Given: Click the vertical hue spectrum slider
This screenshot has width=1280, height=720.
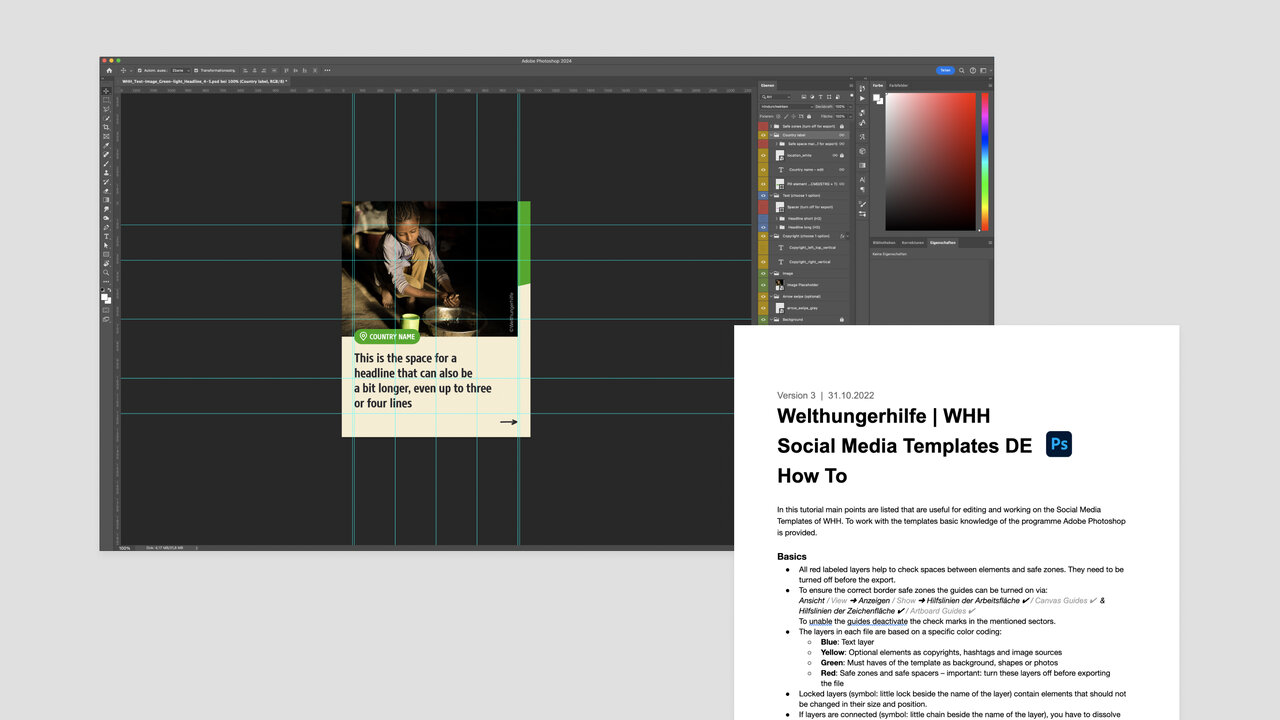Looking at the screenshot, I should (984, 162).
